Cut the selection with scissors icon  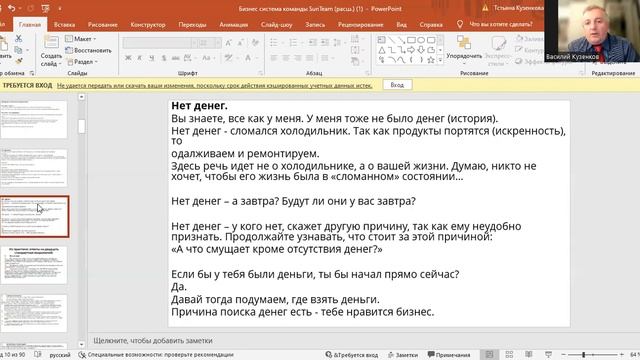click(18, 38)
